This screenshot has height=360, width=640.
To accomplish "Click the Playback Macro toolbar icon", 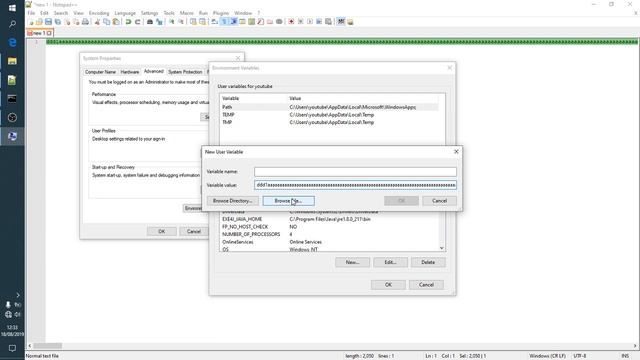I will click(x=310, y=22).
